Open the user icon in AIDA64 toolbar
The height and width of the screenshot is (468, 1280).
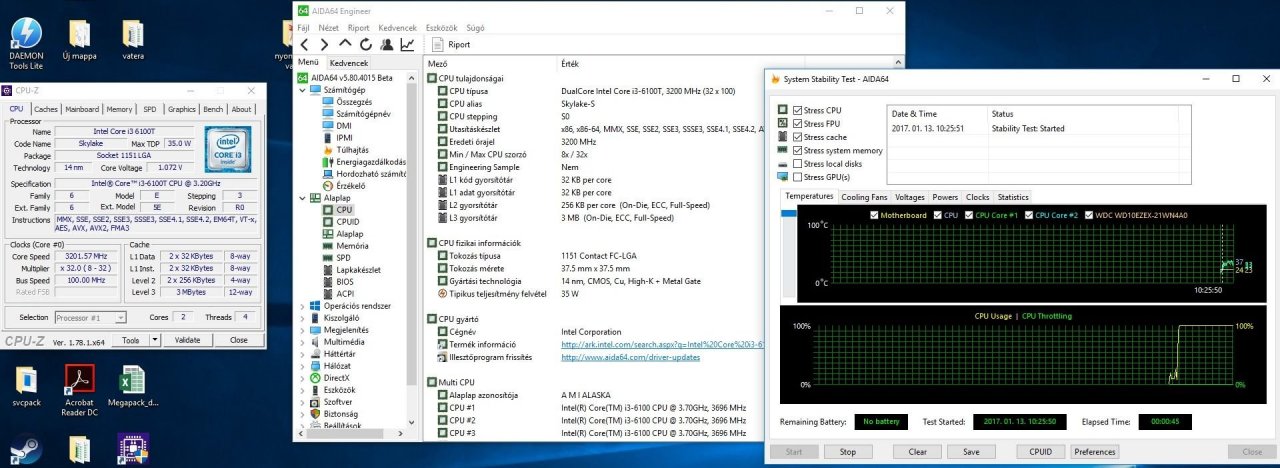click(x=386, y=44)
